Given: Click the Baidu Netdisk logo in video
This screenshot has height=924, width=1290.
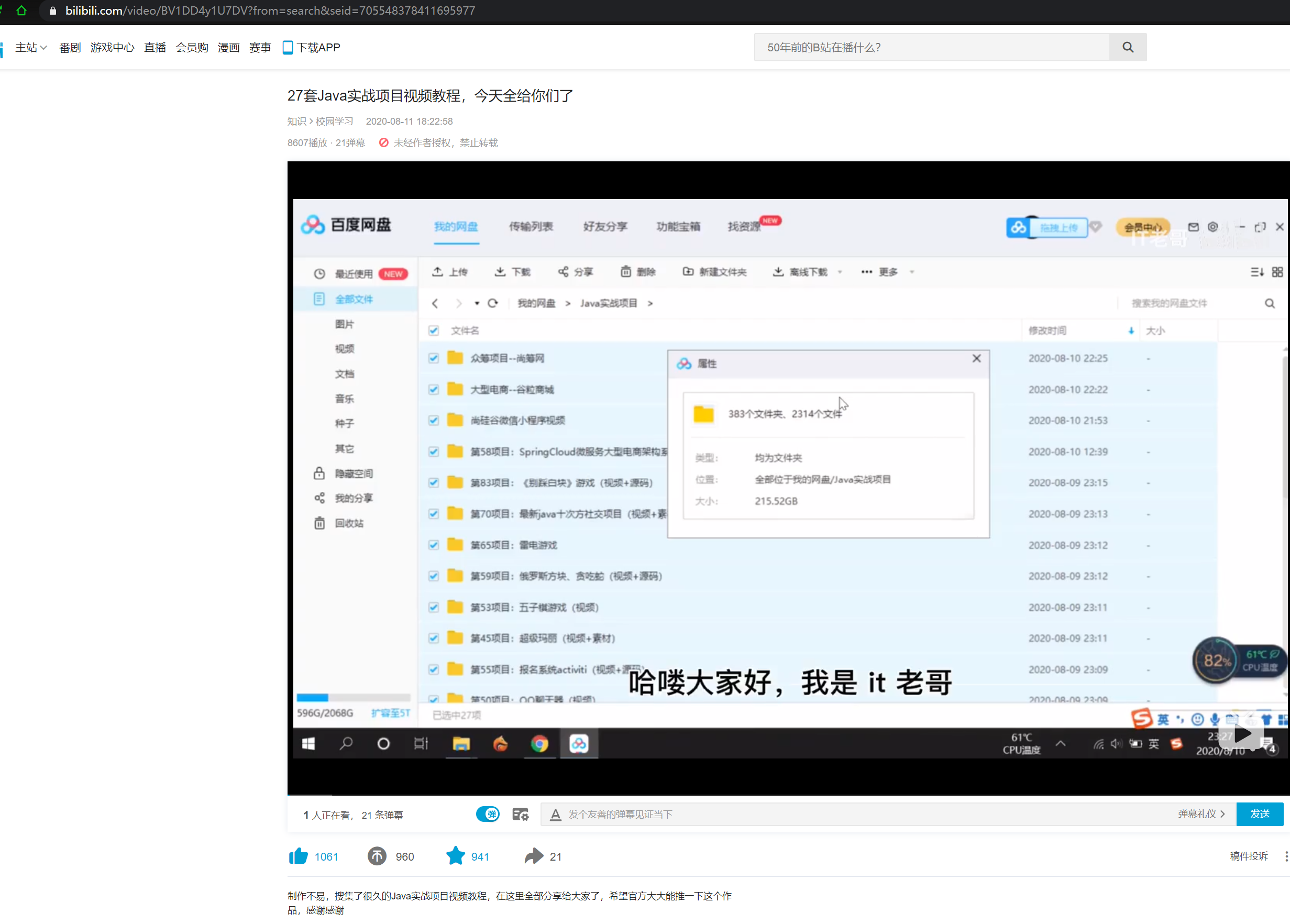Looking at the screenshot, I should [x=346, y=225].
